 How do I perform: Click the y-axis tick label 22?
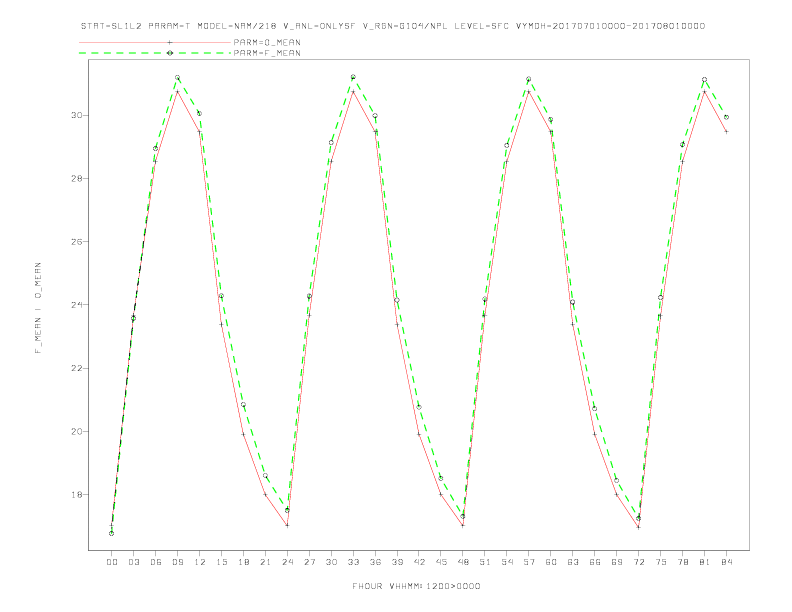click(76, 368)
